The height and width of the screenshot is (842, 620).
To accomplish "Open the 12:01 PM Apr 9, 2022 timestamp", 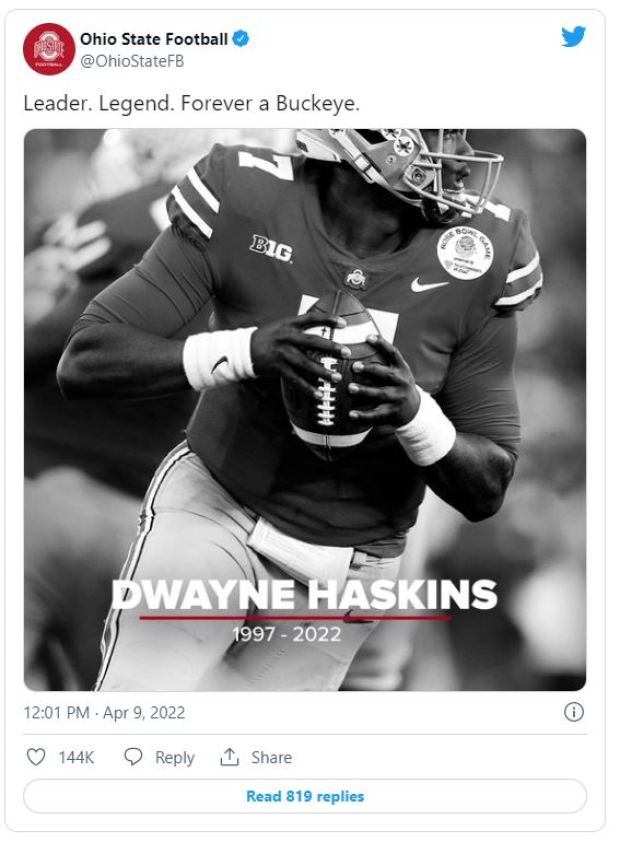I will click(x=104, y=713).
